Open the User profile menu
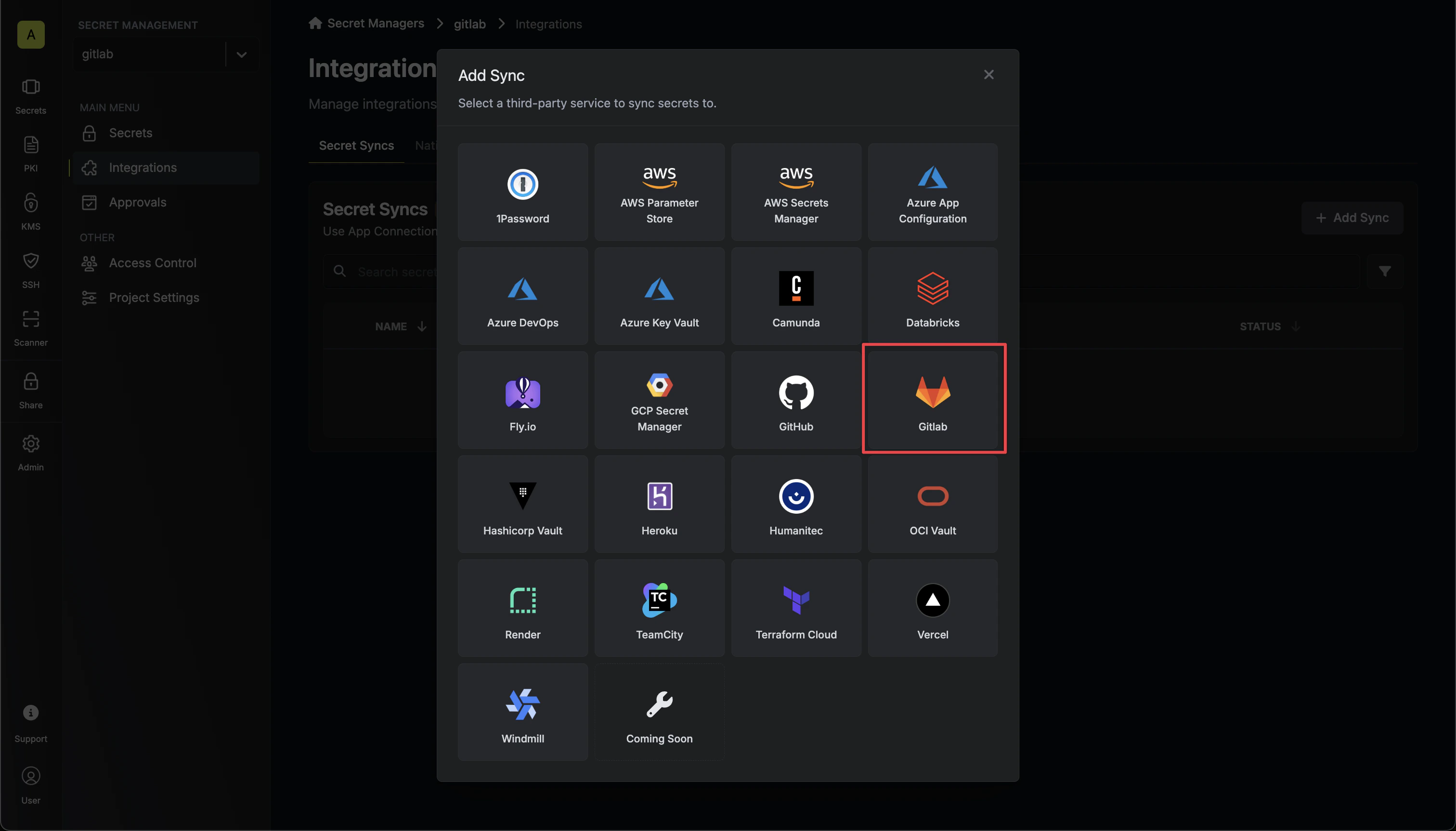The height and width of the screenshot is (831, 1456). click(31, 786)
